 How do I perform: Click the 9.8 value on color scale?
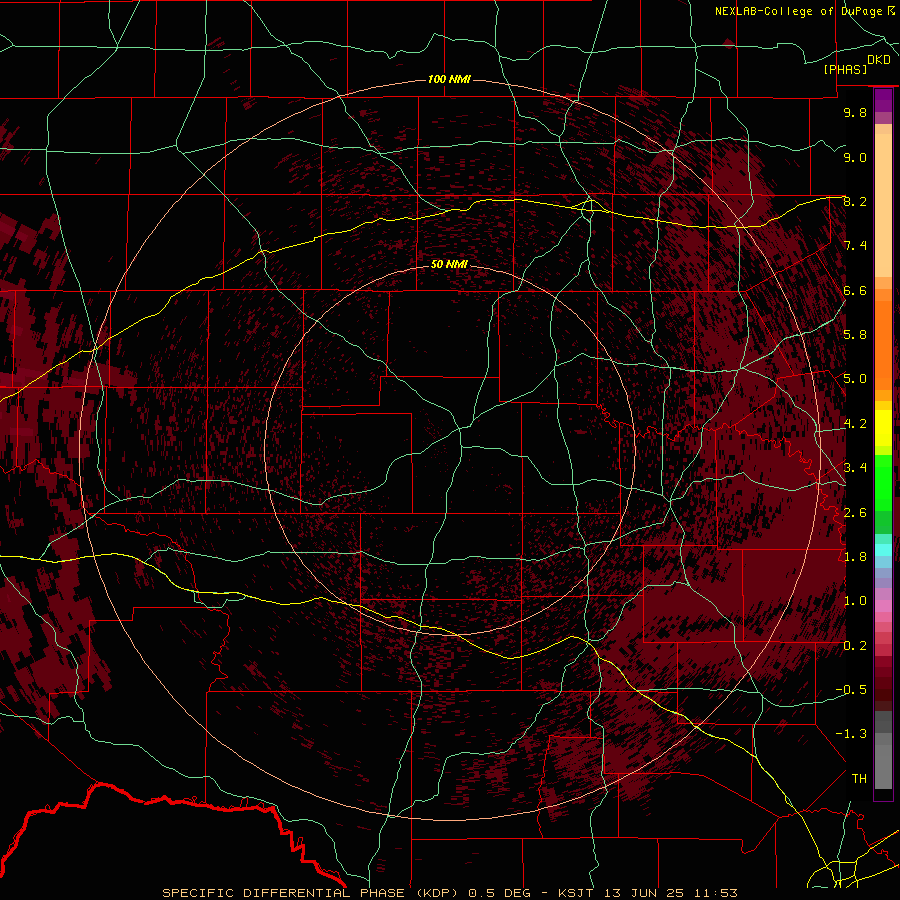[855, 112]
